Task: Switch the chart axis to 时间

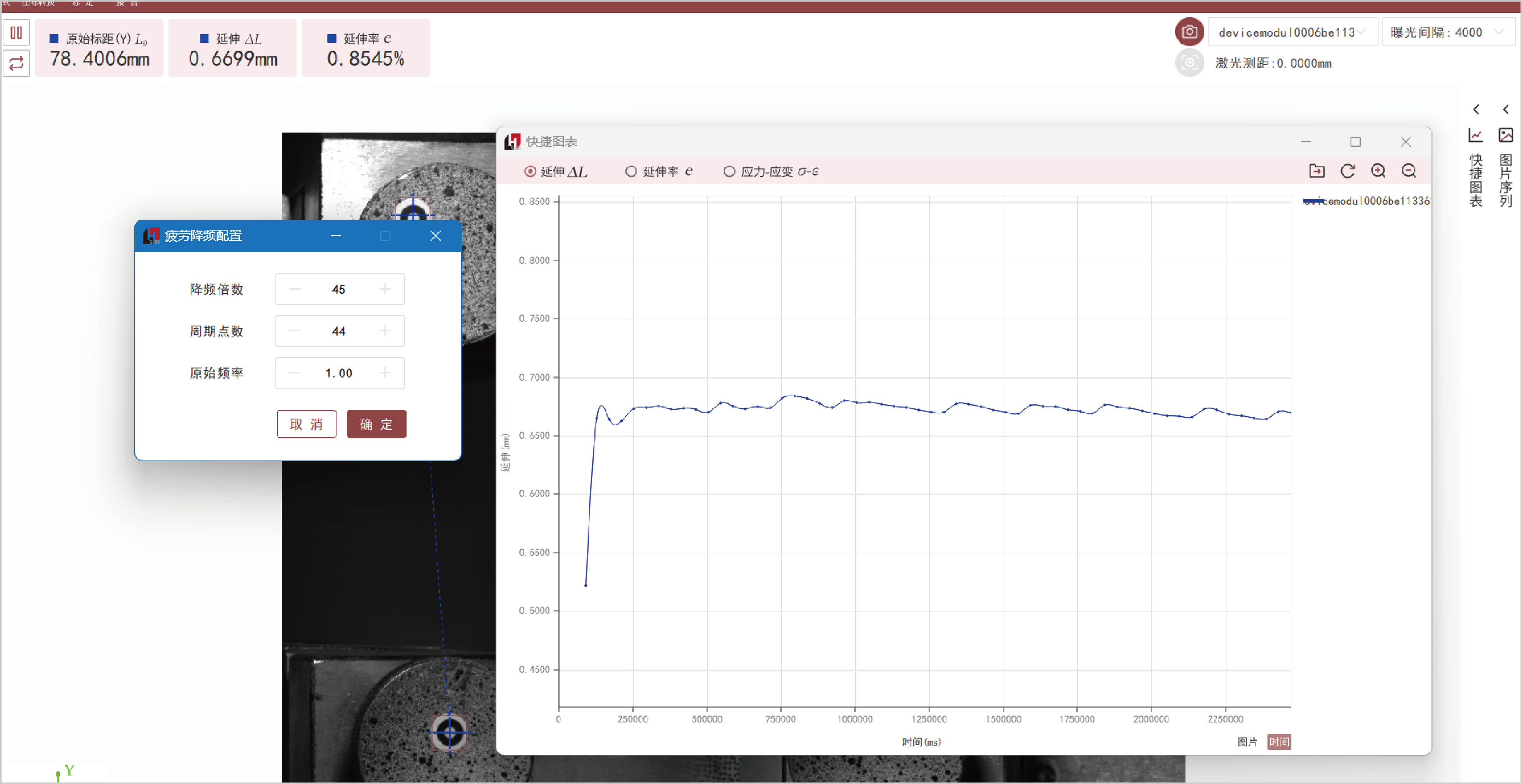Action: click(1279, 742)
